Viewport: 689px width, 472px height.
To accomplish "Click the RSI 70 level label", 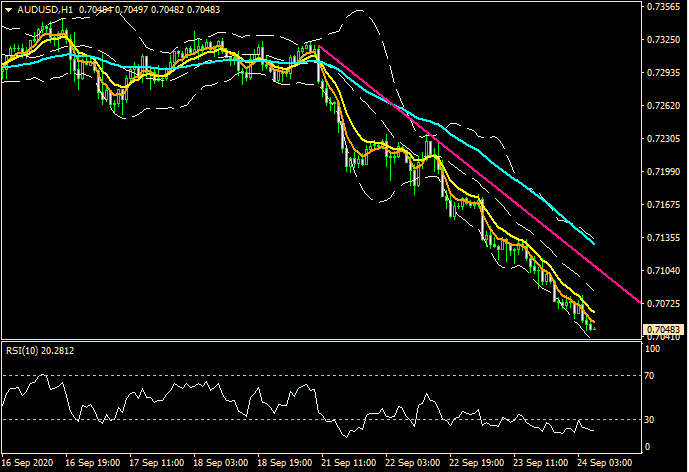I will coord(651,376).
